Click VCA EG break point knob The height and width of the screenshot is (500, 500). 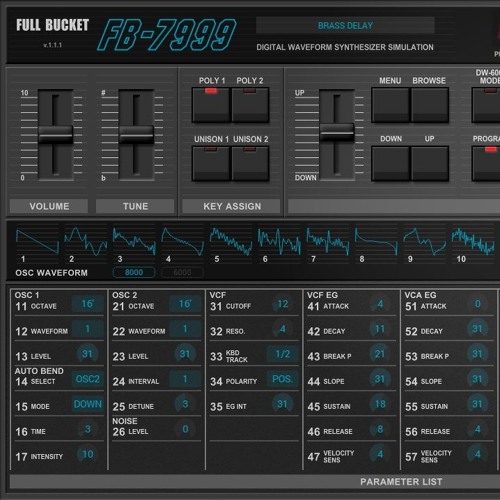pyautogui.click(x=477, y=354)
